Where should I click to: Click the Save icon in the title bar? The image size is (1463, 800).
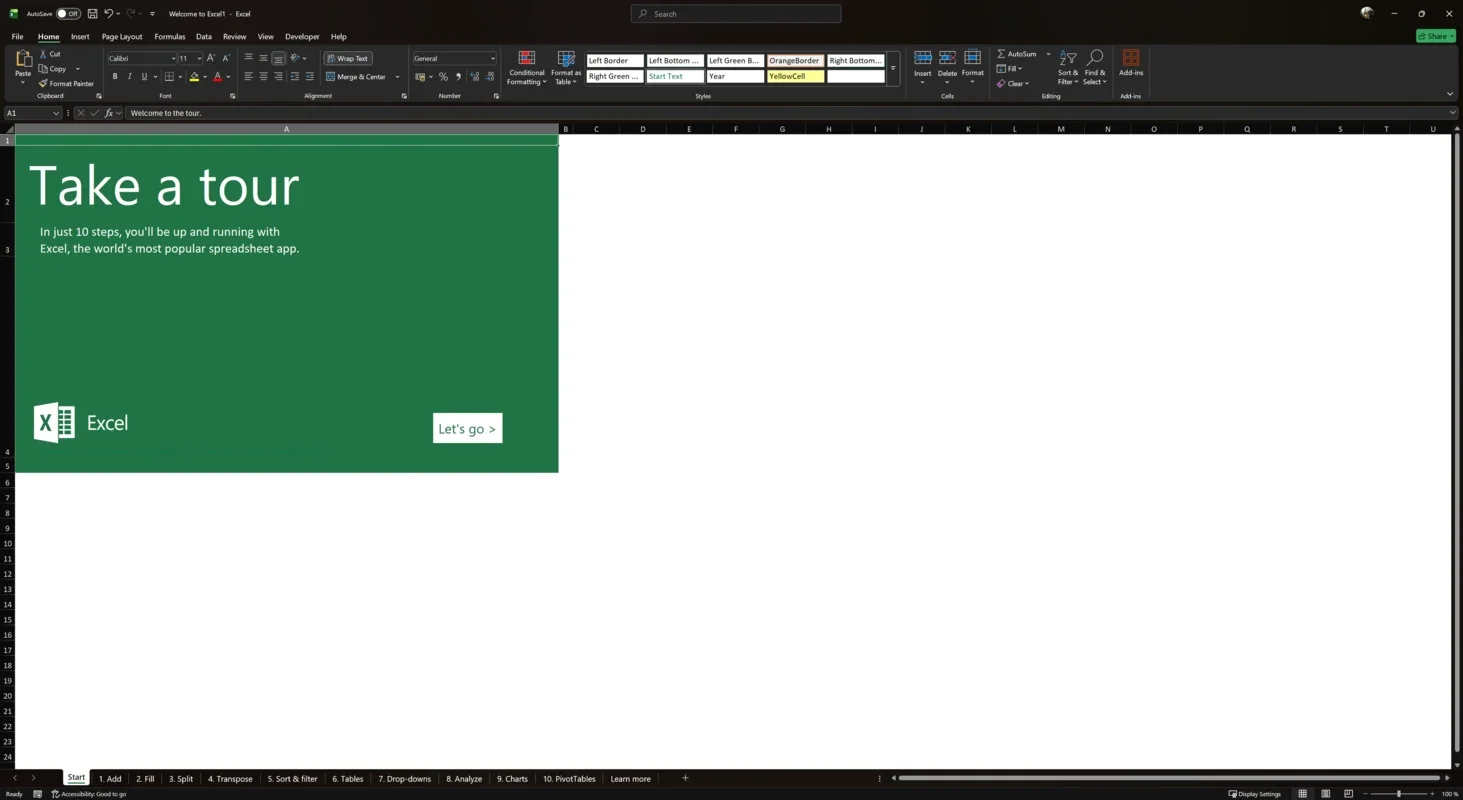[x=92, y=14]
